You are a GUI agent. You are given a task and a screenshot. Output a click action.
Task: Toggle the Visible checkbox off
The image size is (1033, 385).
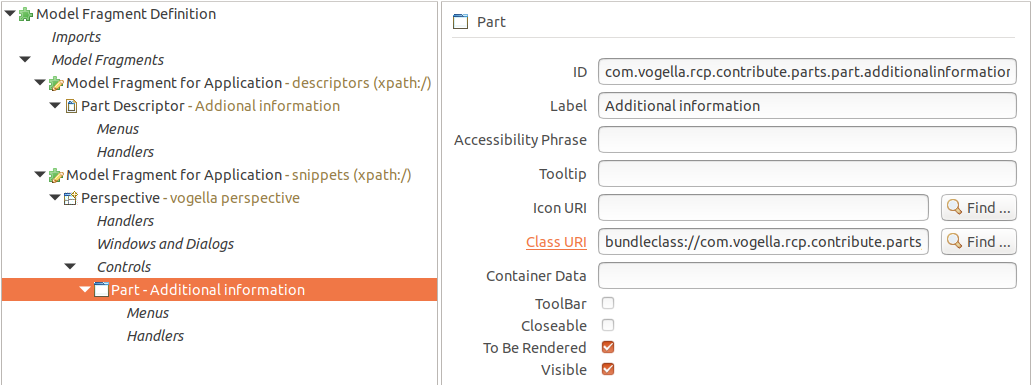(608, 369)
